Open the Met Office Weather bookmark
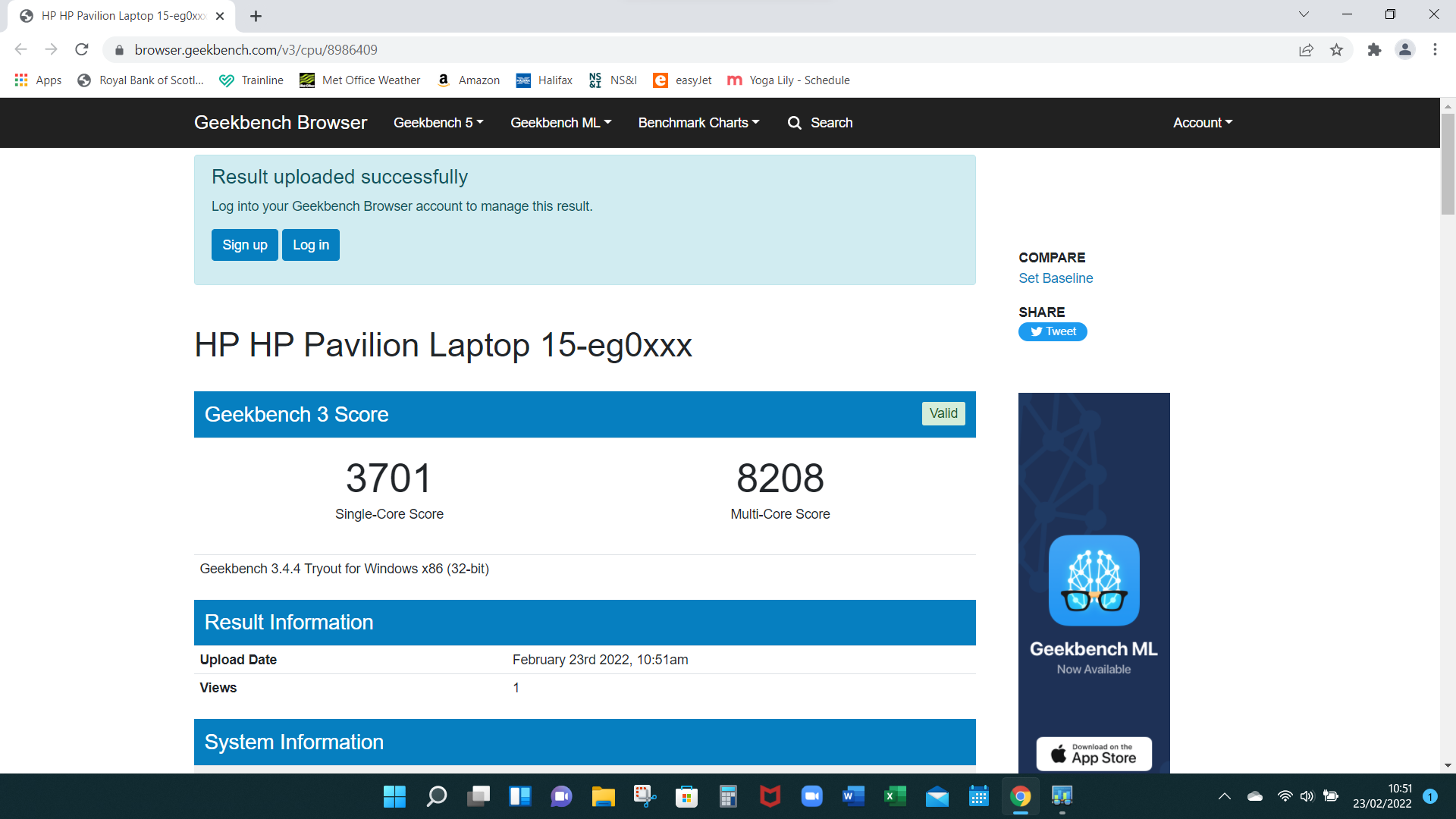The height and width of the screenshot is (819, 1456). click(x=360, y=80)
